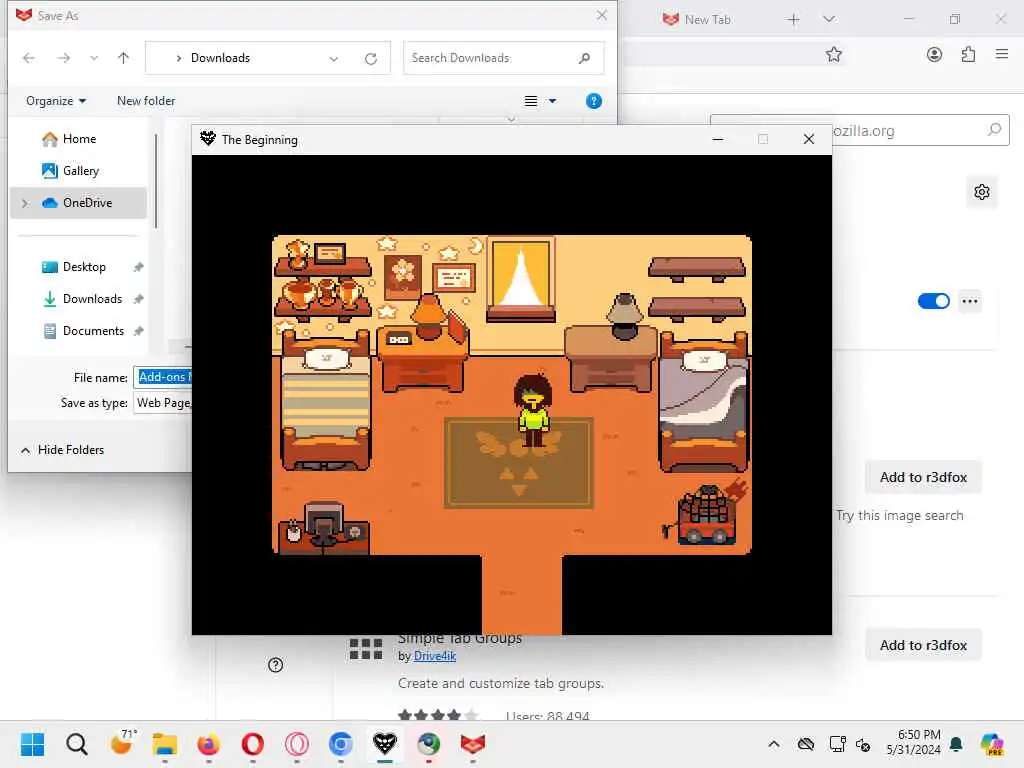Open clock showing 6:50 PM
Viewport: 1024px width, 768px height.
pos(914,742)
